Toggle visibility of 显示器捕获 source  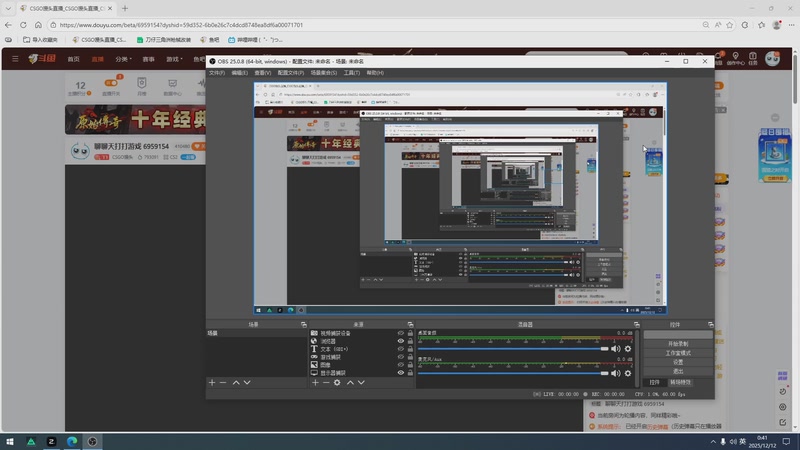(x=401, y=373)
